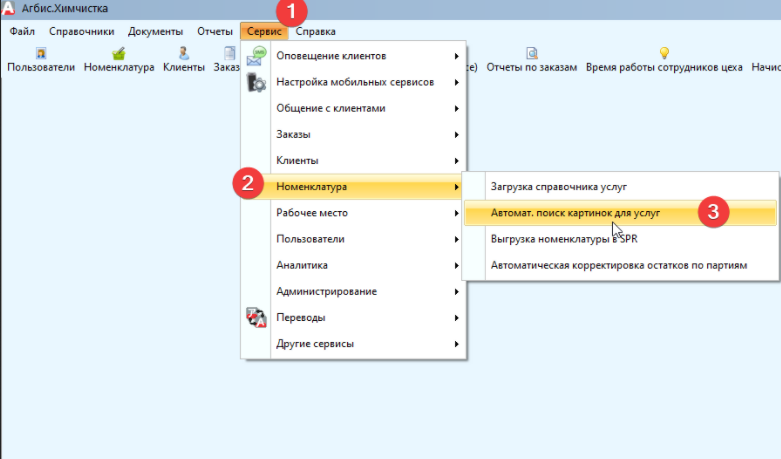Open the Файл menu
This screenshot has height=459, width=781.
click(x=22, y=31)
